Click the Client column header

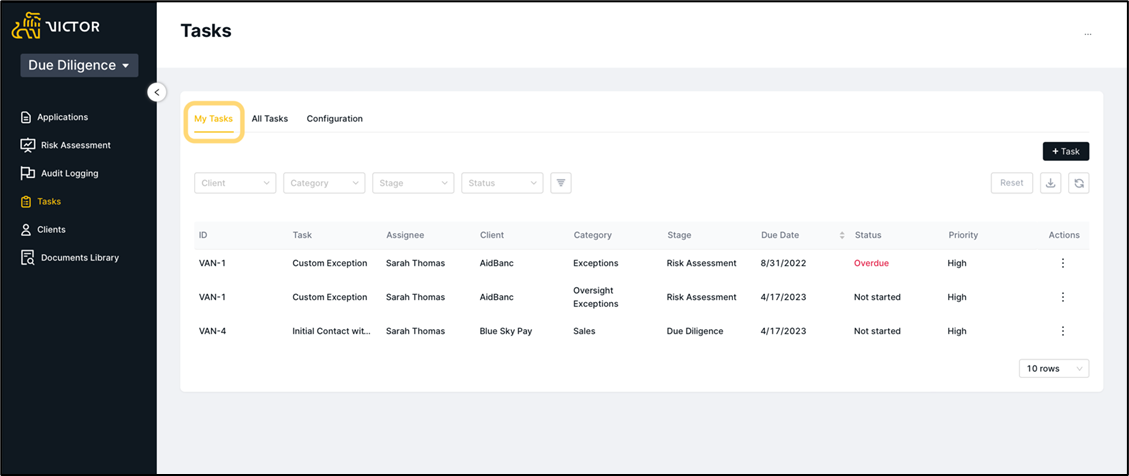(x=492, y=235)
